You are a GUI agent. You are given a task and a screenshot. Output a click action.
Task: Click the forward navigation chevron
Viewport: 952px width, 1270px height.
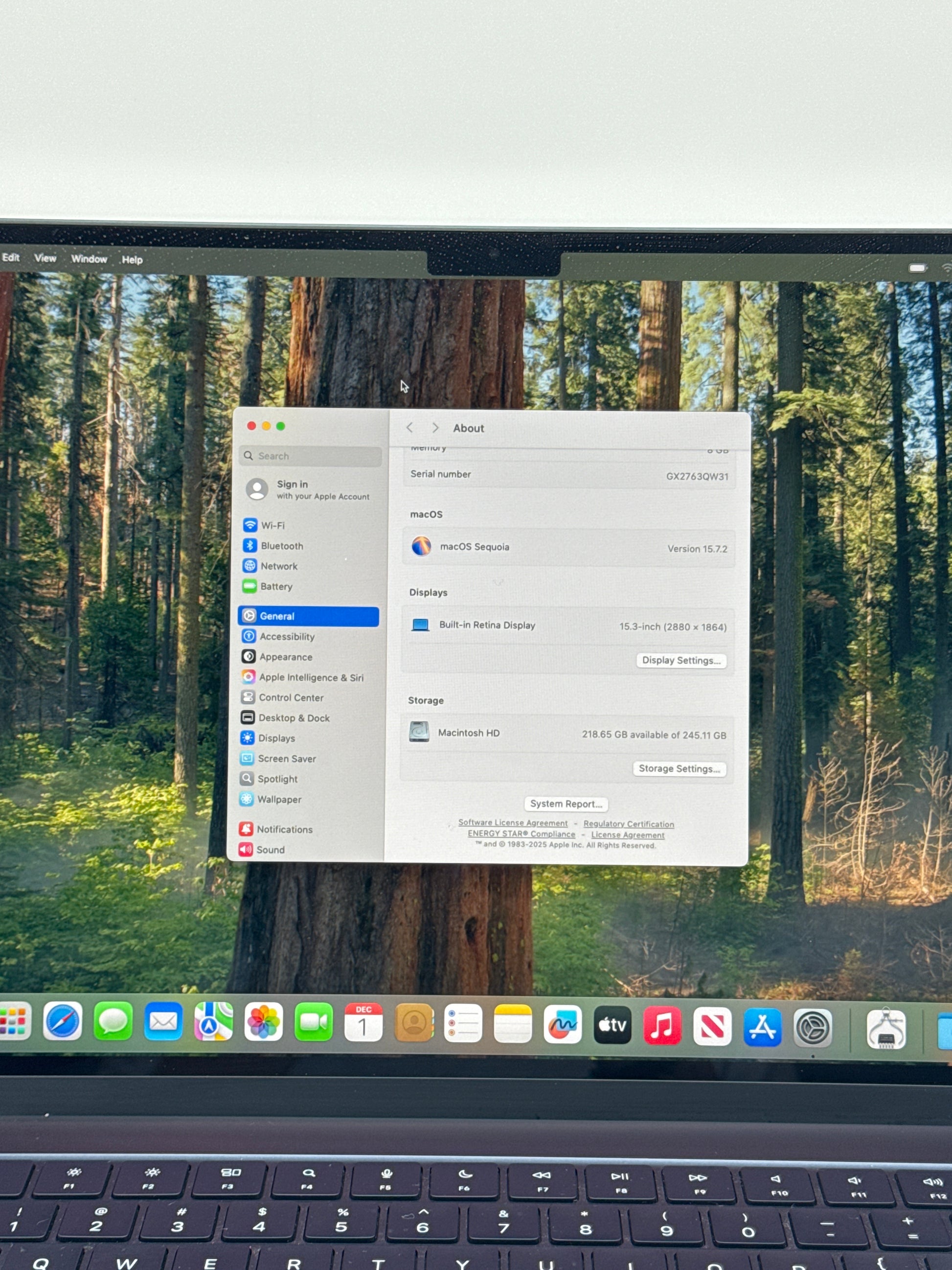pos(435,428)
